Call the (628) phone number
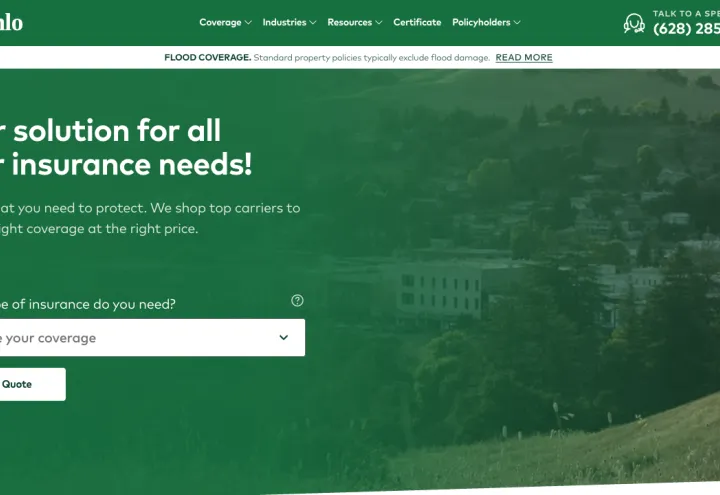Image resolution: width=720 pixels, height=495 pixels. [x=686, y=28]
